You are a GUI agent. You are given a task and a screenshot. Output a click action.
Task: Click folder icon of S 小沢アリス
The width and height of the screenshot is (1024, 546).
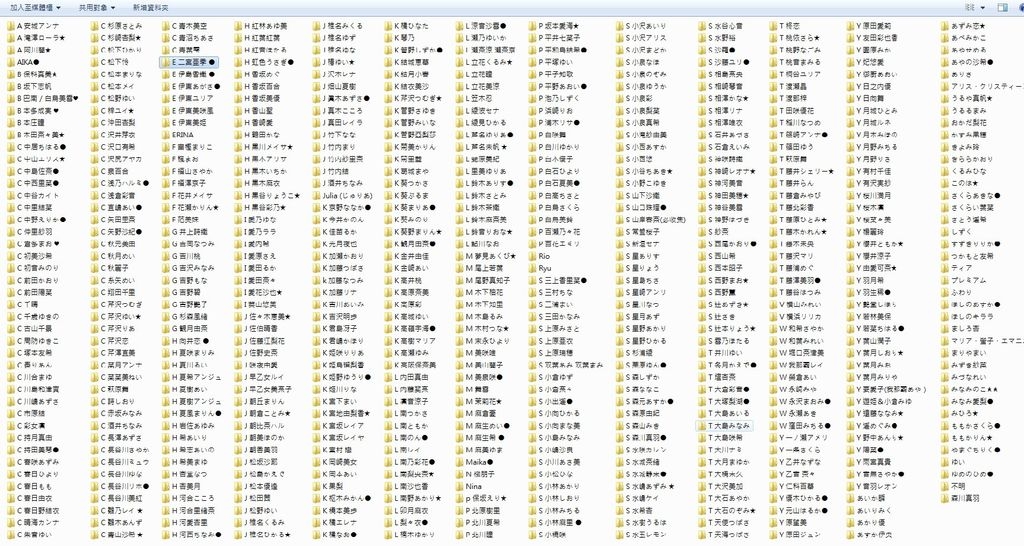[619, 38]
